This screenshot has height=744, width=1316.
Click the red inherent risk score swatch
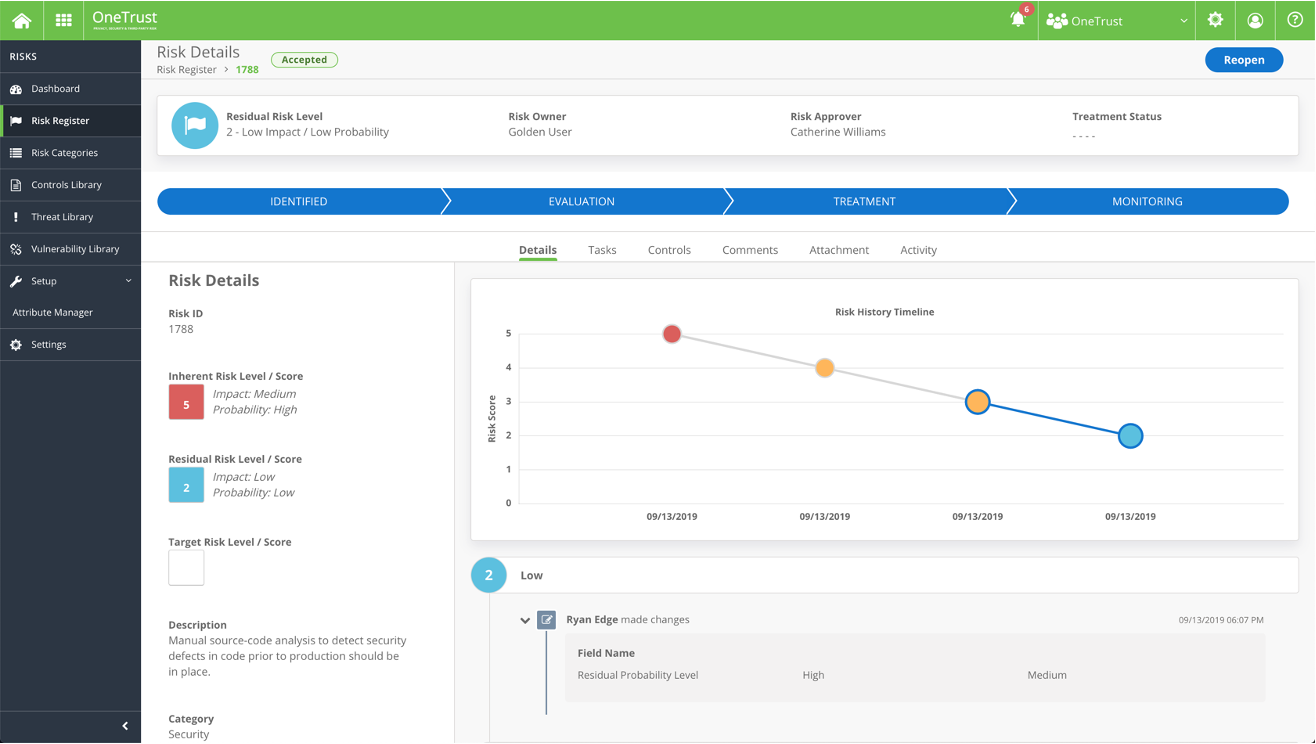coord(186,402)
